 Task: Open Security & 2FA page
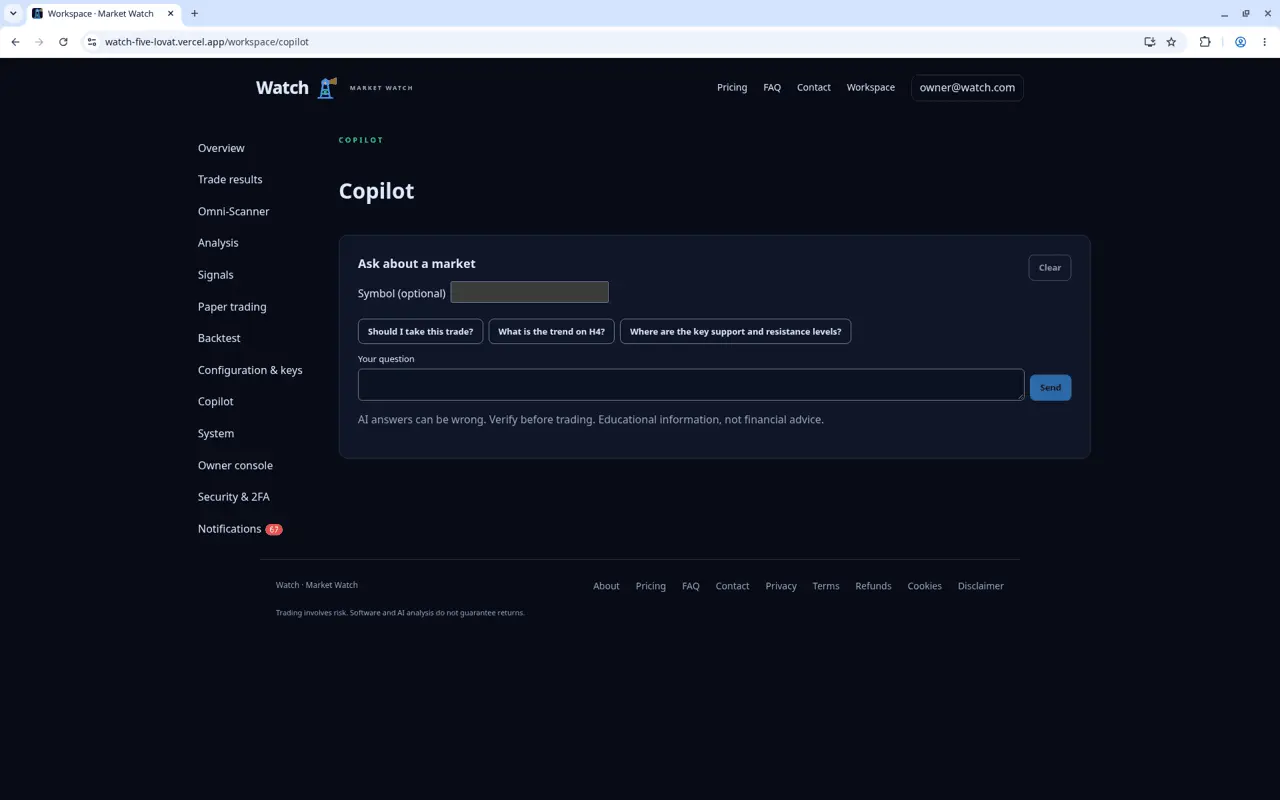(233, 497)
